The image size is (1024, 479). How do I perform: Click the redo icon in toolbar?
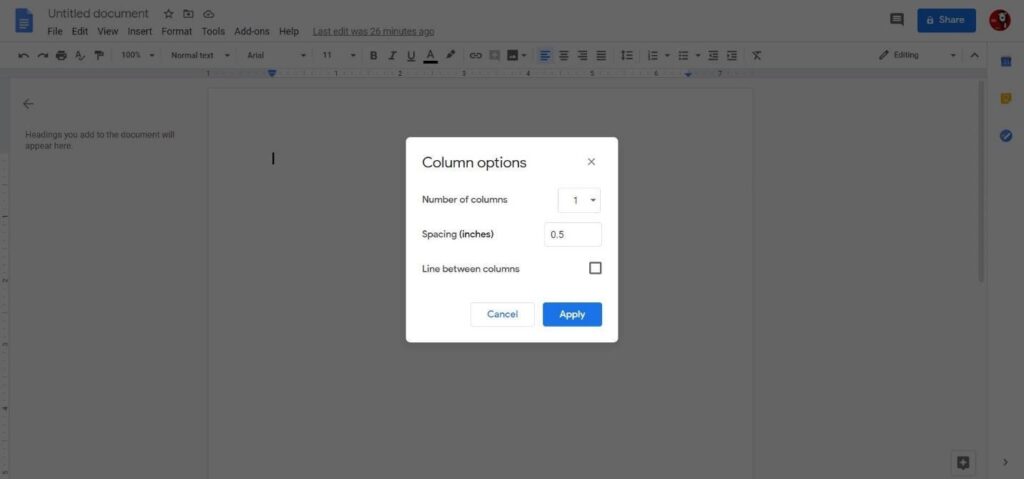click(x=42, y=56)
